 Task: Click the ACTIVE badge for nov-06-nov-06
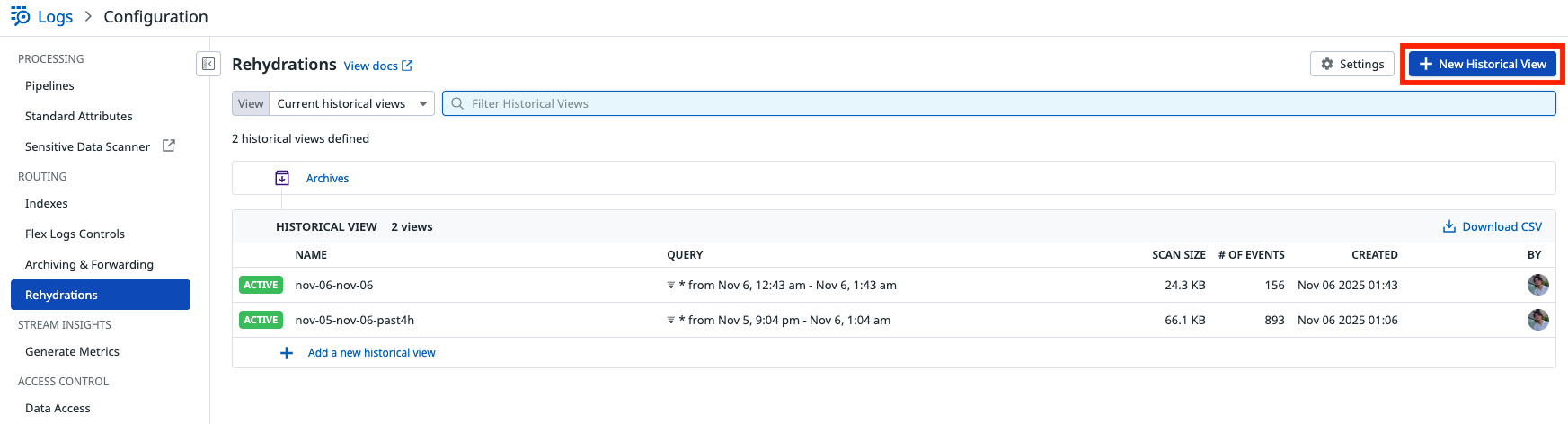point(261,285)
